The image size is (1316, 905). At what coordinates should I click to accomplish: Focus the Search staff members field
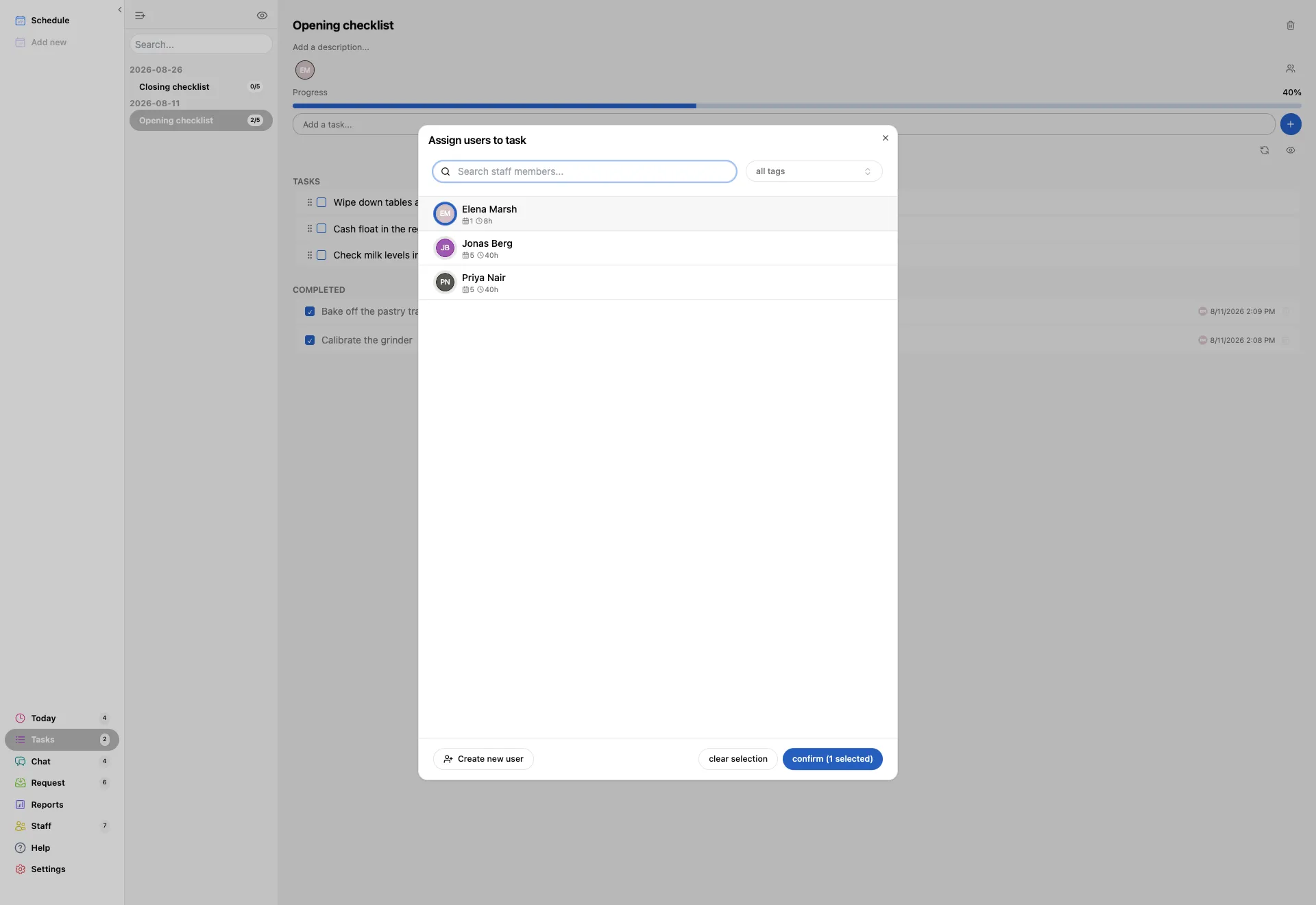pos(584,171)
